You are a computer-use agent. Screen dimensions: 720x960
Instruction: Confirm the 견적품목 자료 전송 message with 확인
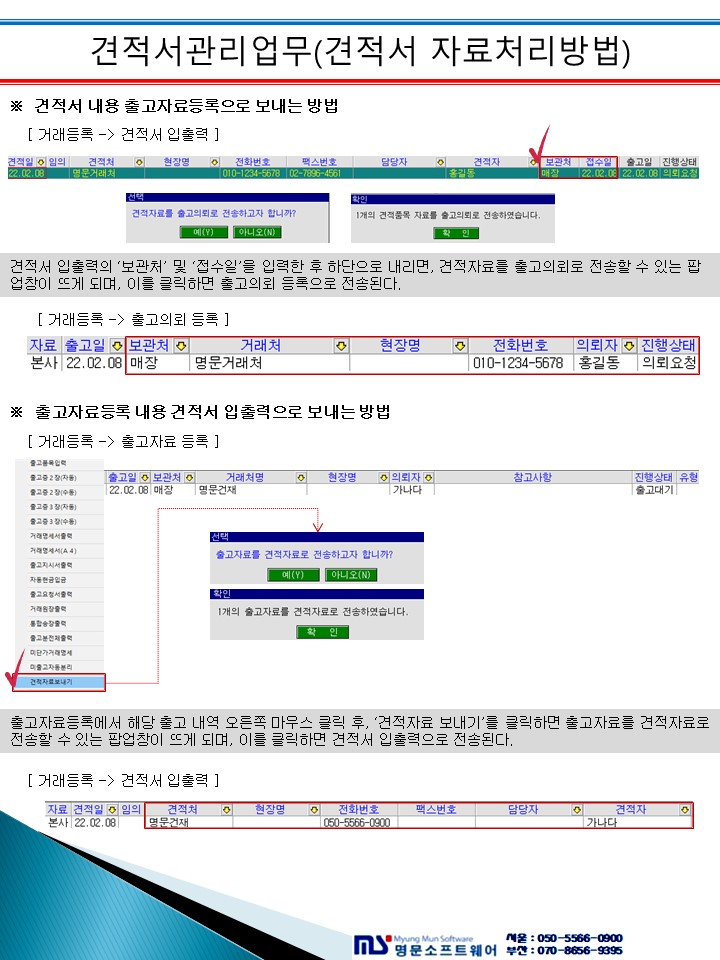pyautogui.click(x=456, y=233)
